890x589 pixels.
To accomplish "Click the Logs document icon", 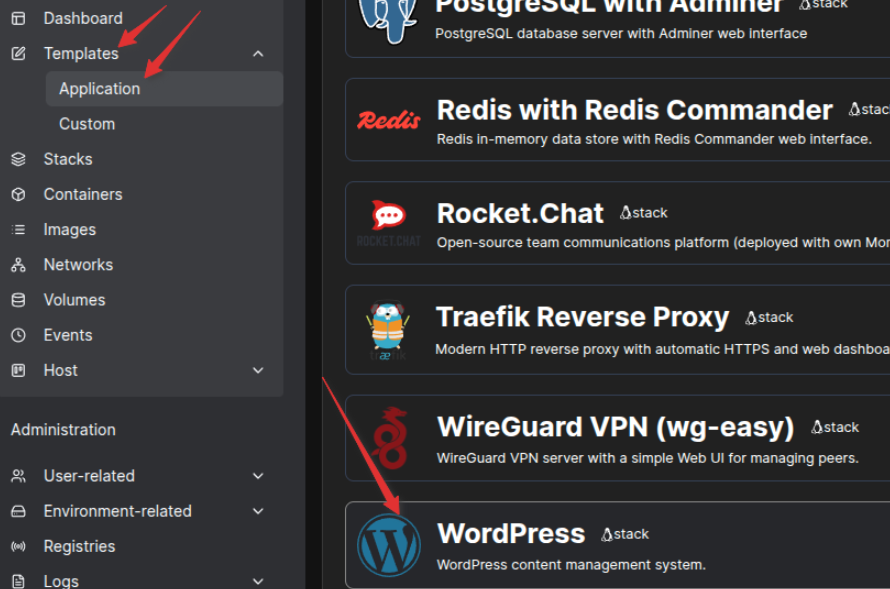I will (x=18, y=581).
